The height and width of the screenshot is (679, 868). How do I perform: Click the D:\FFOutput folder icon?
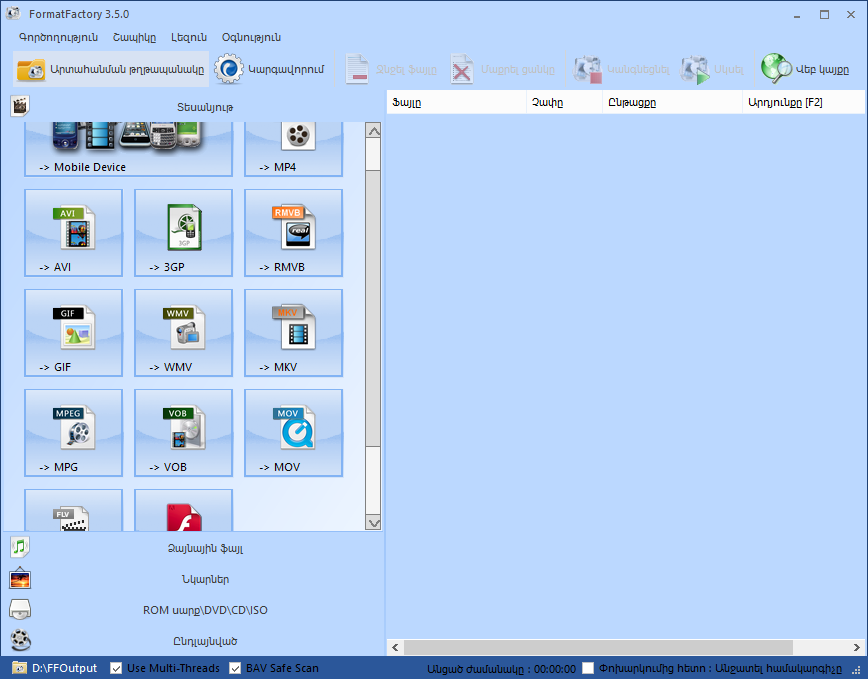[19, 668]
